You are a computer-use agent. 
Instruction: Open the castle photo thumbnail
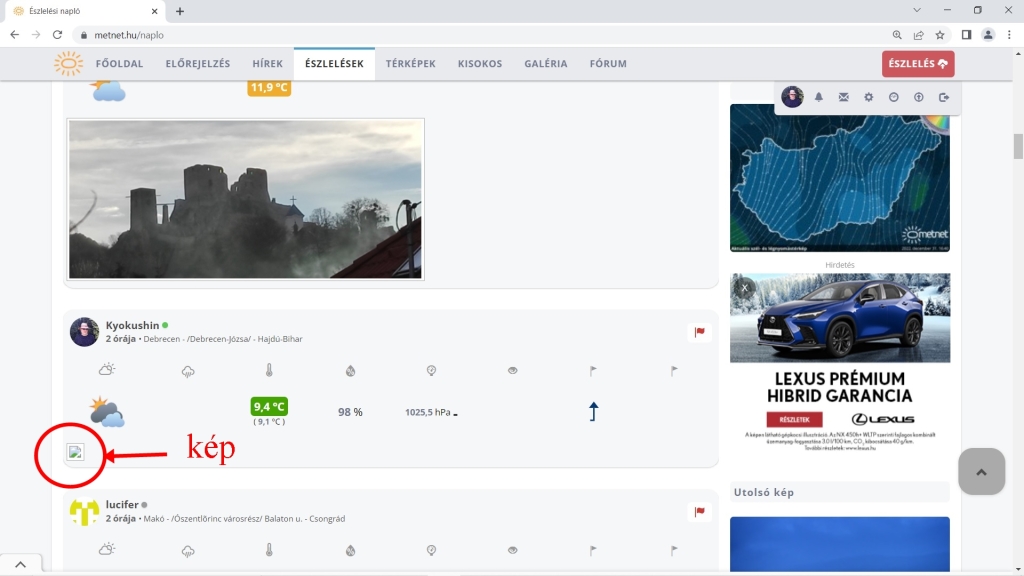point(246,199)
